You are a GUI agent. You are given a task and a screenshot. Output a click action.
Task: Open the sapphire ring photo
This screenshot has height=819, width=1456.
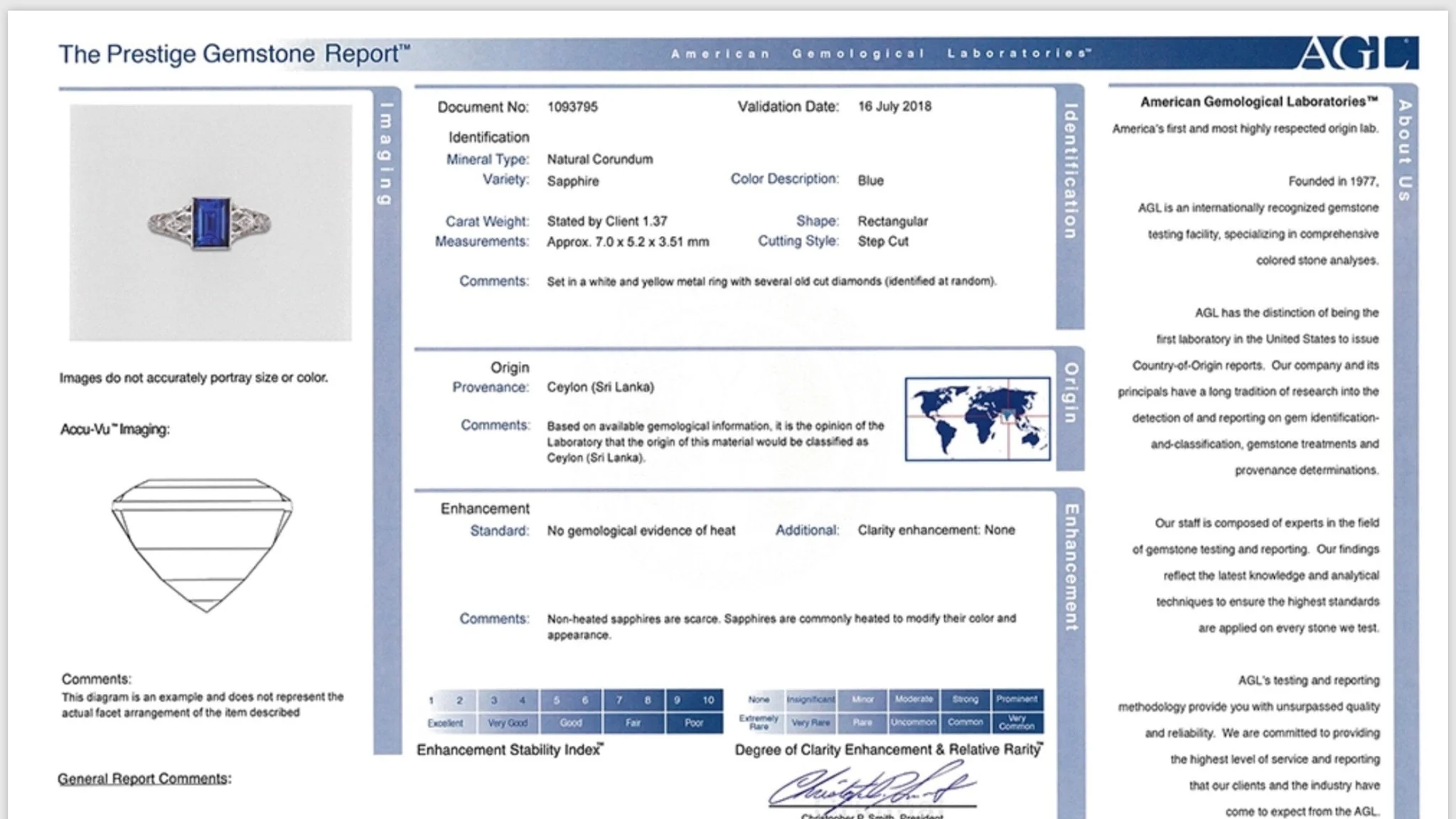point(210,223)
